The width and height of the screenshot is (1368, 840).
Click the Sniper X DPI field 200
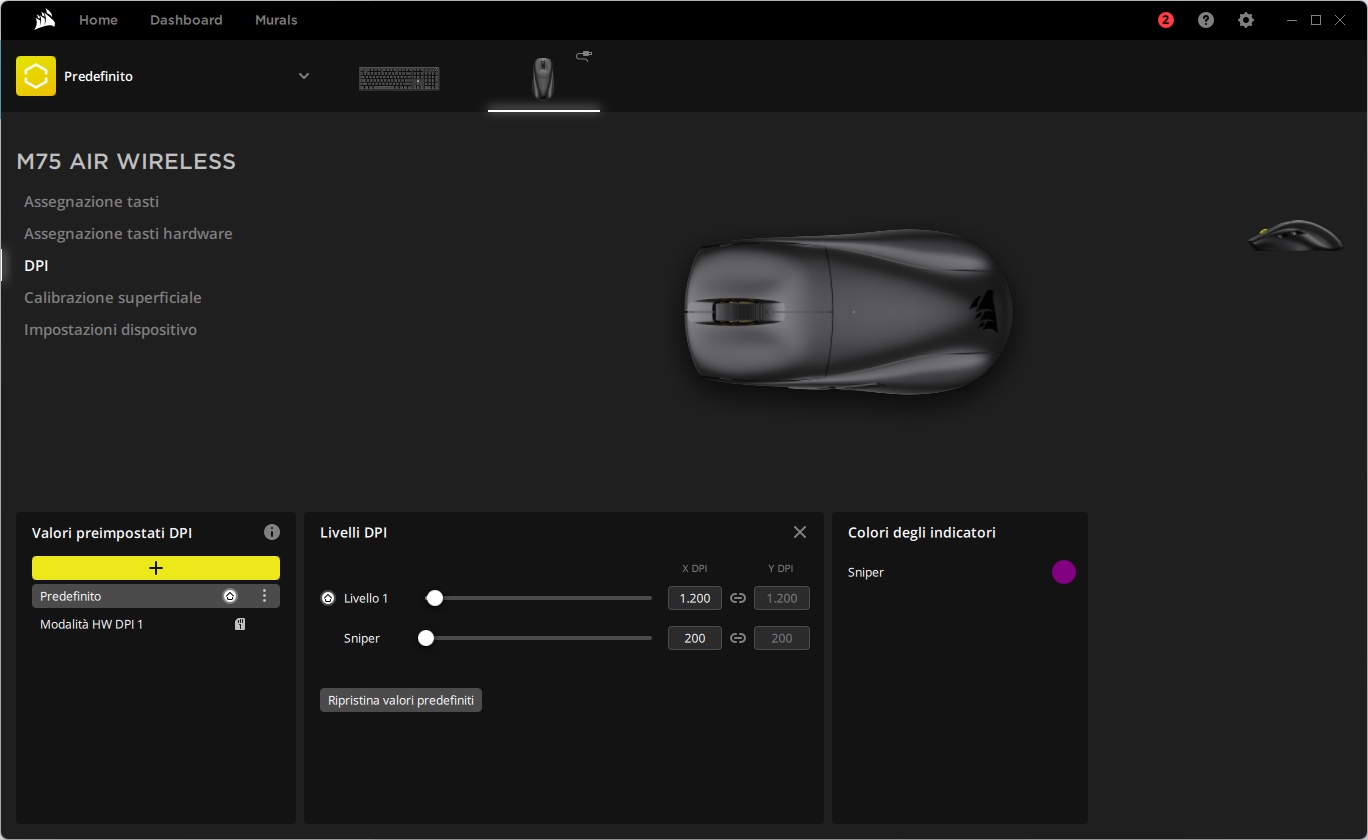[x=695, y=638]
